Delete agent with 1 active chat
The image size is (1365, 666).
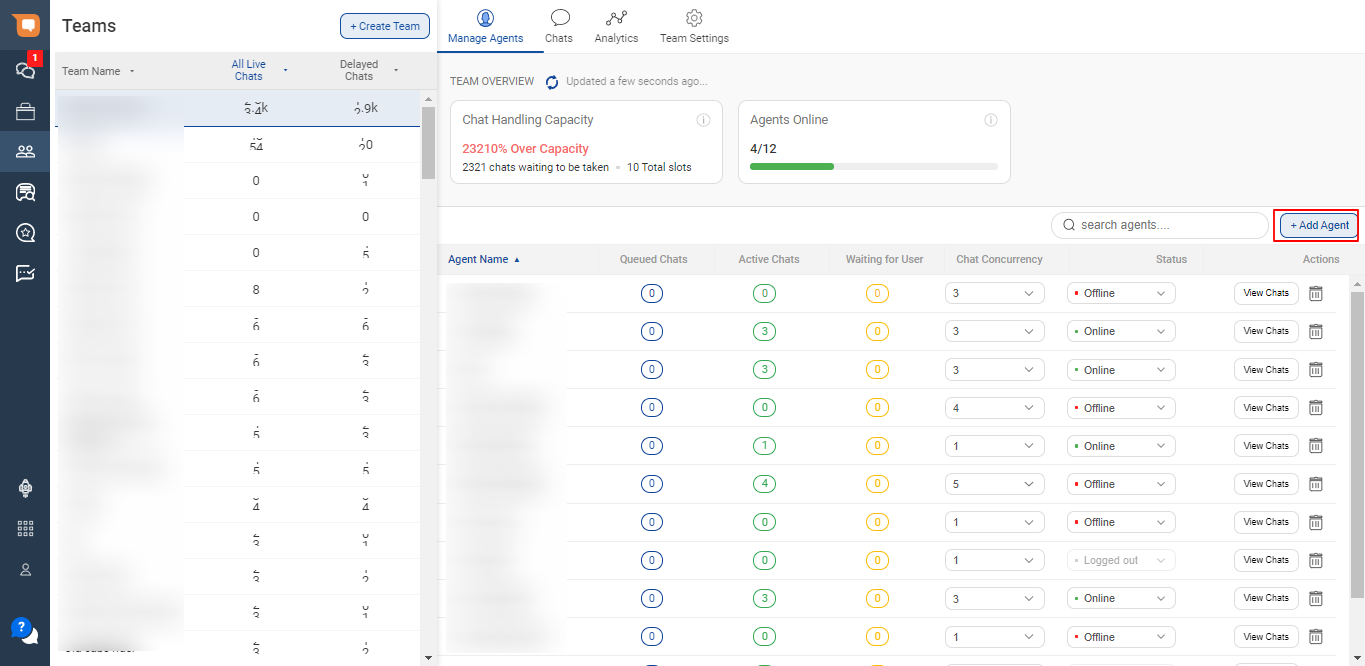pyautogui.click(x=1316, y=446)
